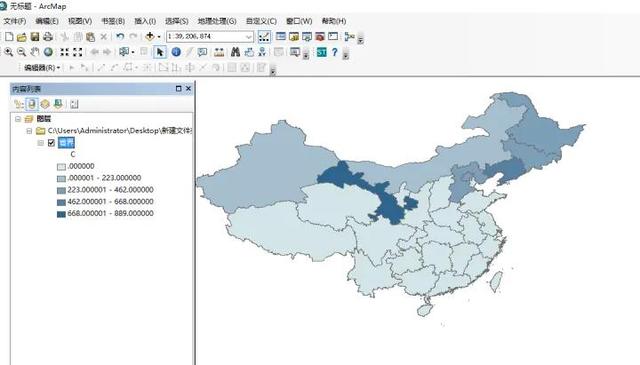
Task: Select the Zoom Out tool
Action: pos(22,52)
